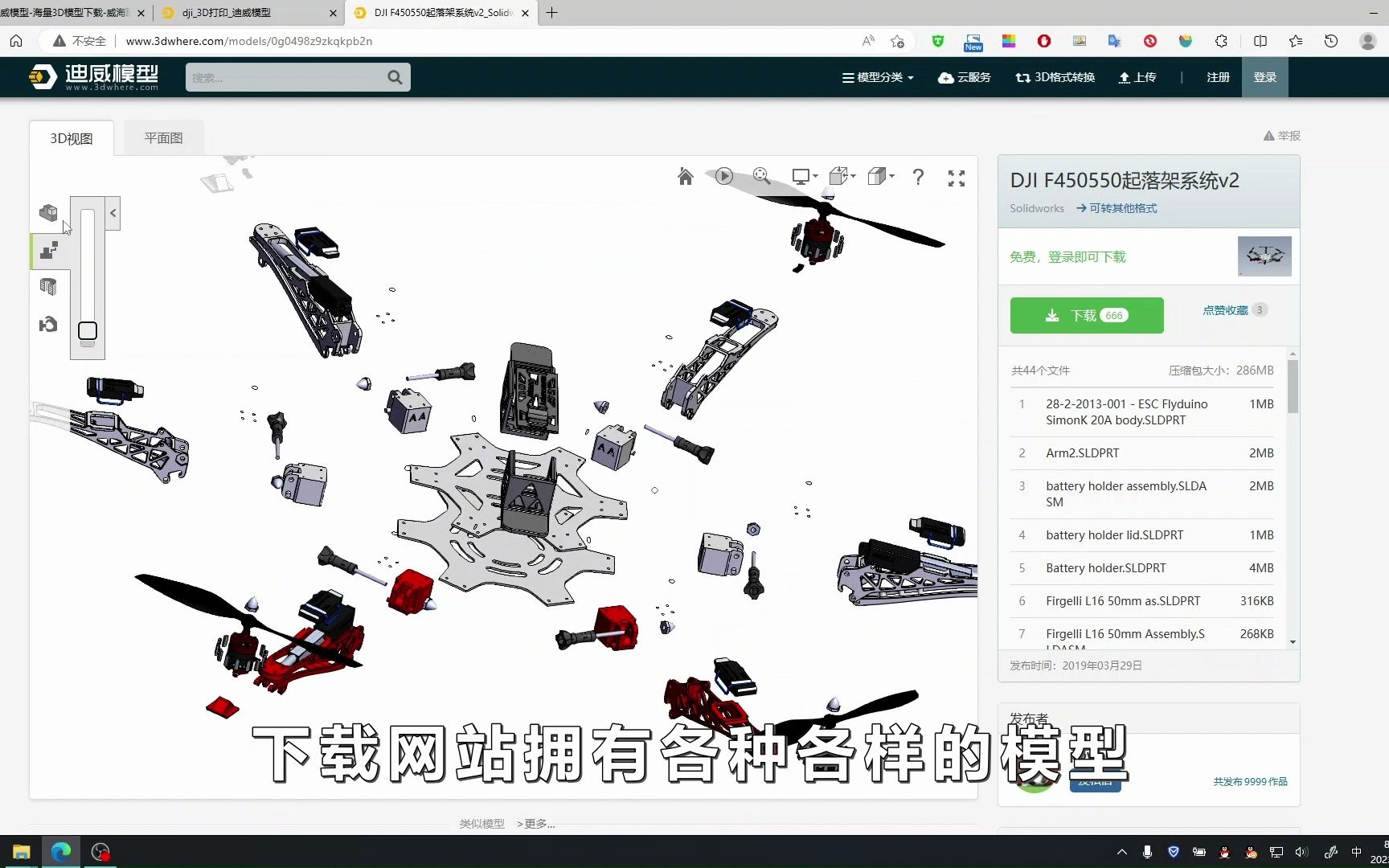Play the model animation in viewer
The width and height of the screenshot is (1389, 868).
723,176
